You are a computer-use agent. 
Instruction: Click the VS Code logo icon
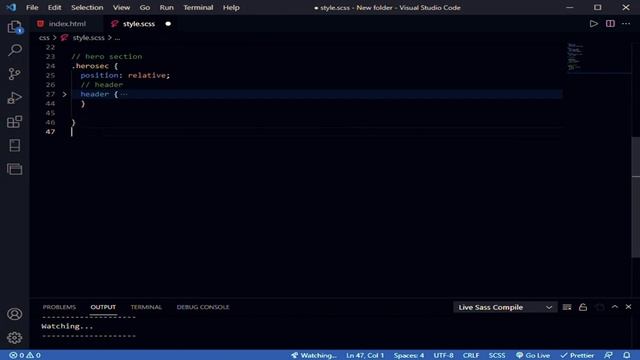[11, 7]
